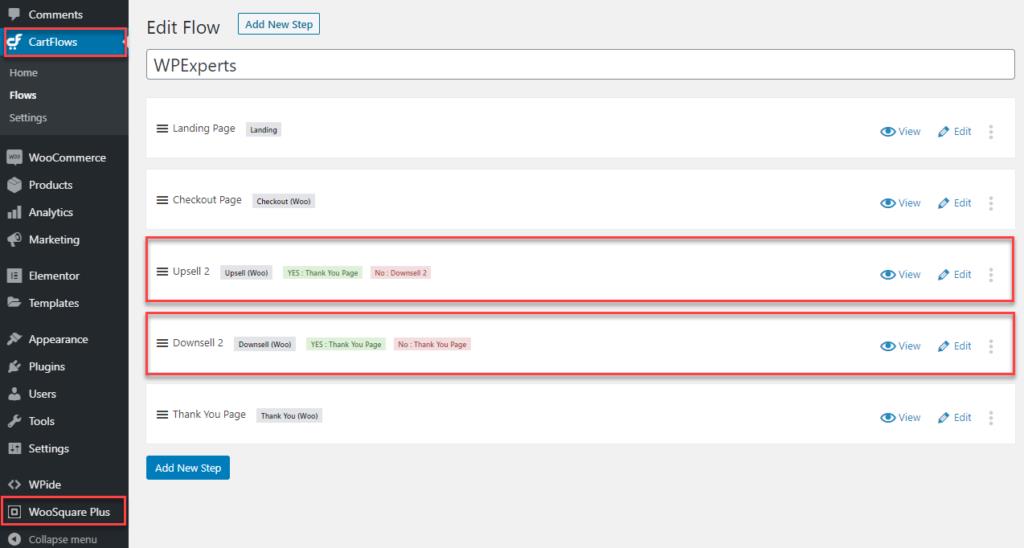Click the WooCommerce icon in the sidebar
The height and width of the screenshot is (548, 1024).
[14, 158]
